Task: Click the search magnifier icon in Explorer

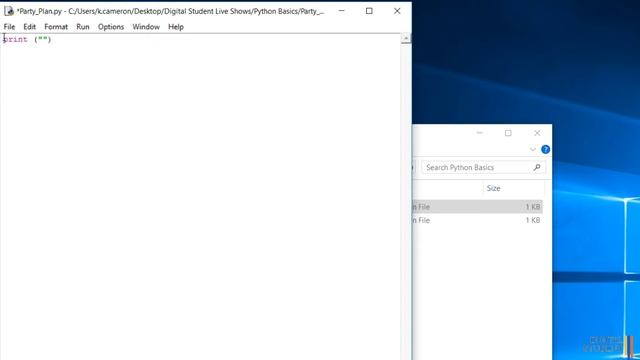Action: (537, 167)
